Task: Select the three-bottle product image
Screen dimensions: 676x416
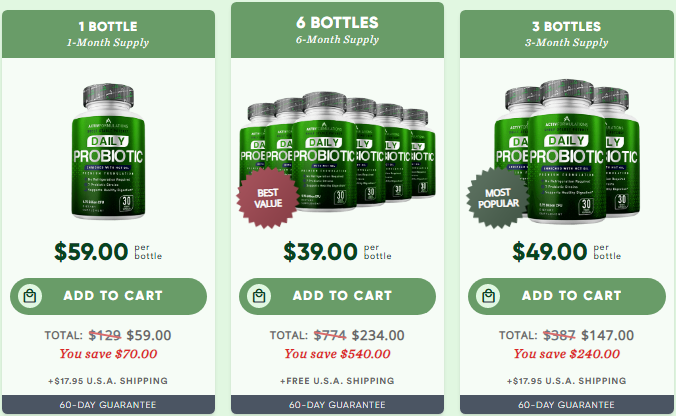Action: (567, 151)
